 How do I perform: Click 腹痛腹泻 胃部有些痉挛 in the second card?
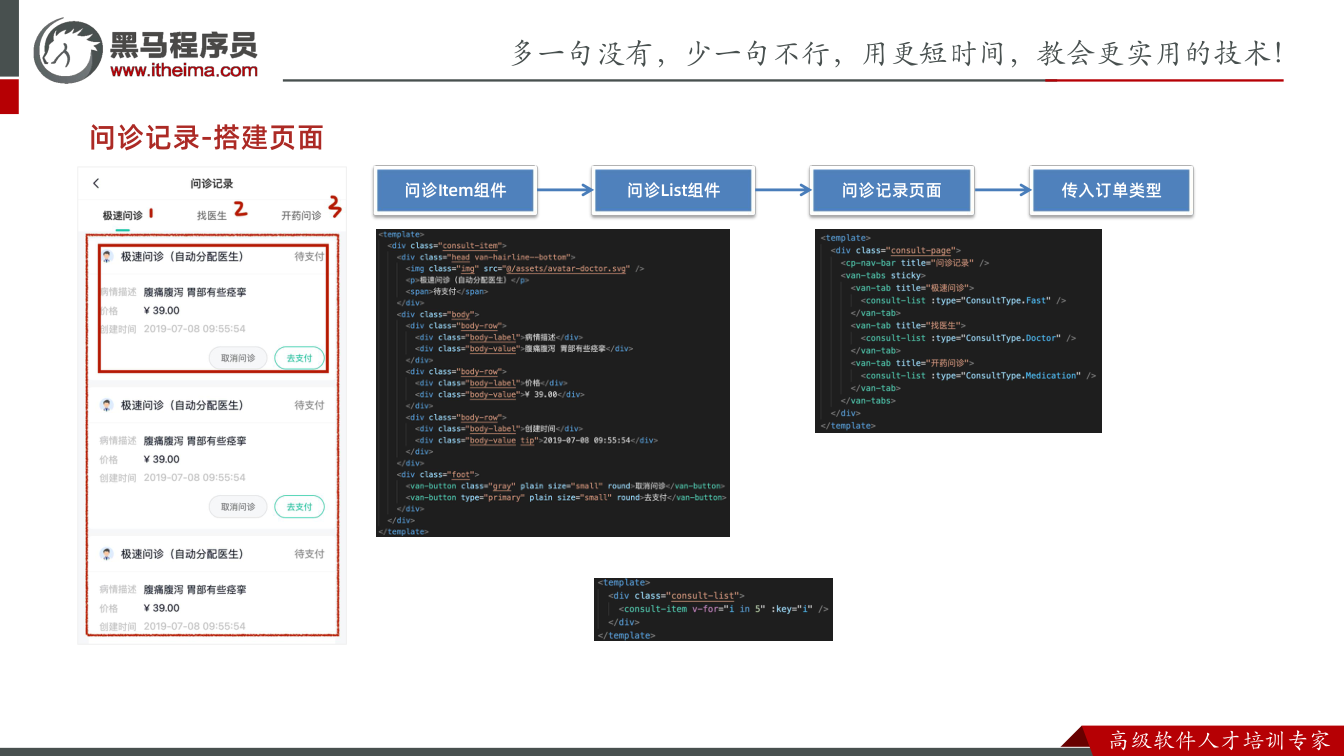click(x=195, y=441)
